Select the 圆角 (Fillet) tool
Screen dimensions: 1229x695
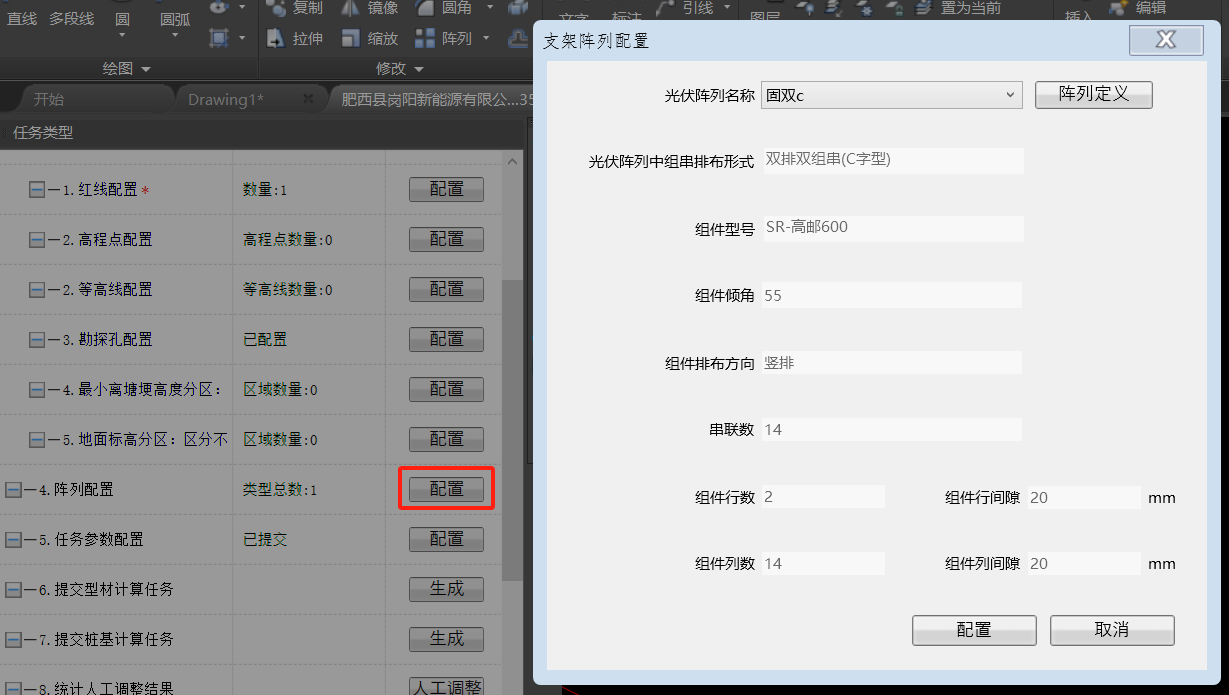click(425, 8)
